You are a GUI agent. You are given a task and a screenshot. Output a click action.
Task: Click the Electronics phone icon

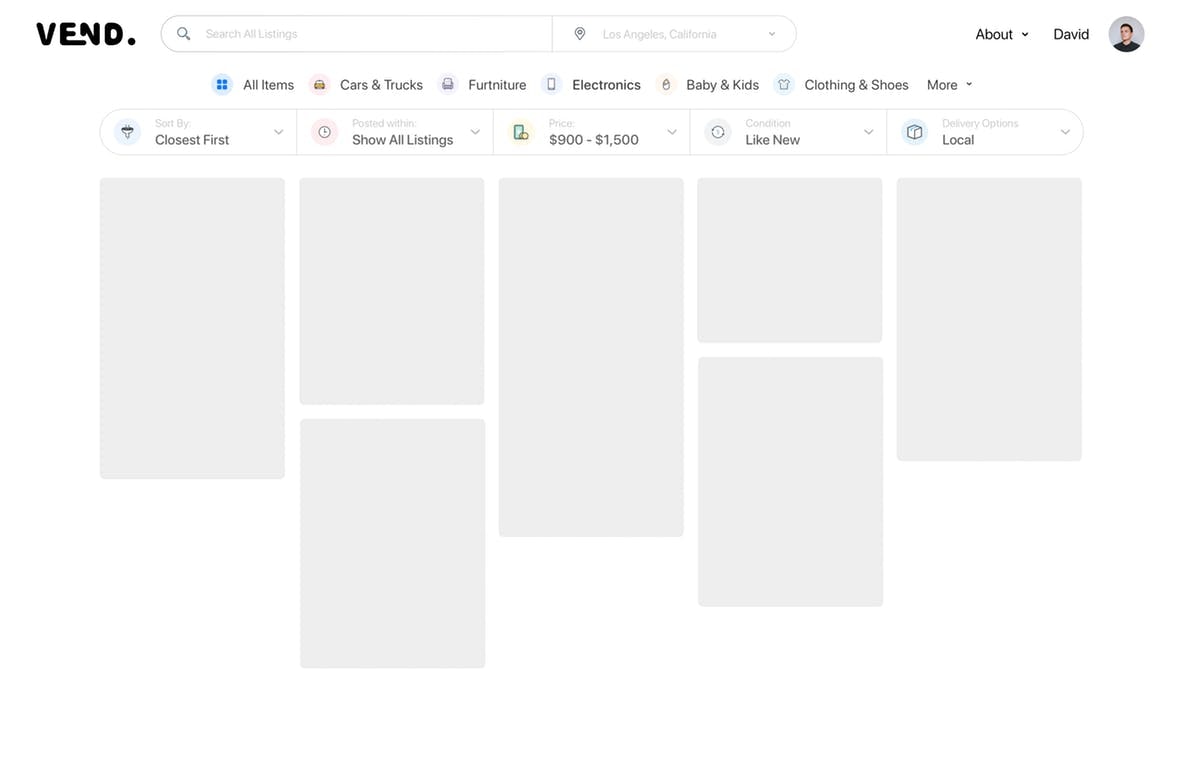[552, 84]
